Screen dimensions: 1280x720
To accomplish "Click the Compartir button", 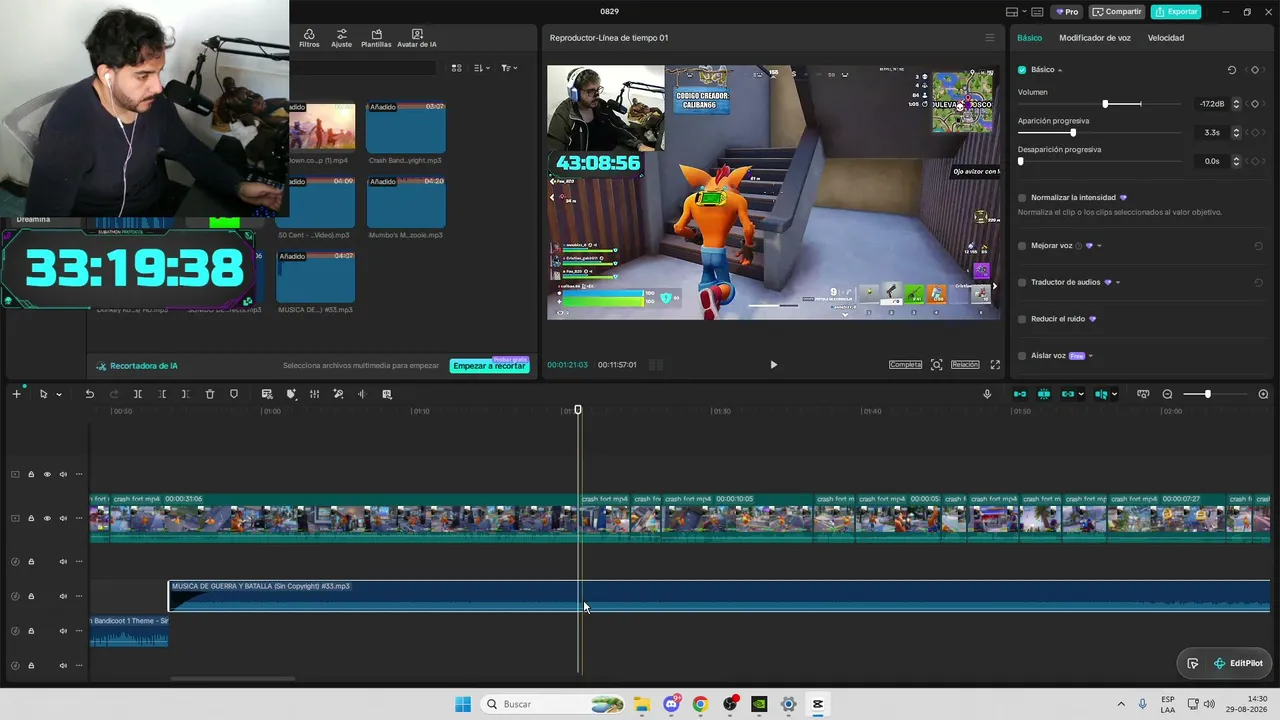I will click(x=1117, y=12).
